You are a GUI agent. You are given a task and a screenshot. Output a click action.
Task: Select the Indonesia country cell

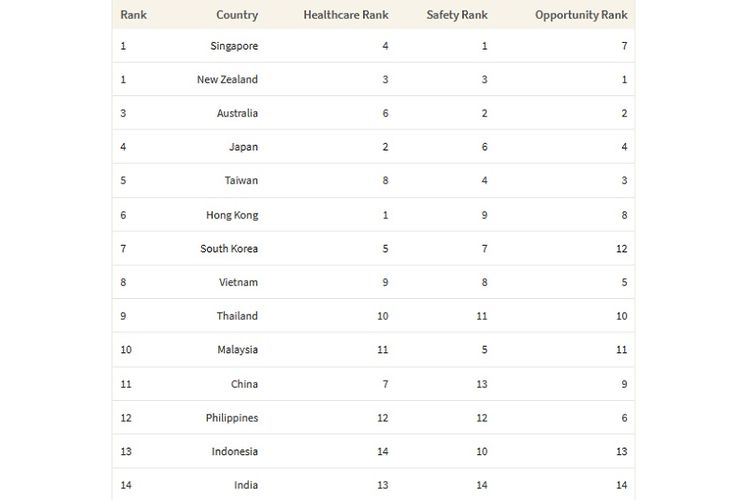234,452
